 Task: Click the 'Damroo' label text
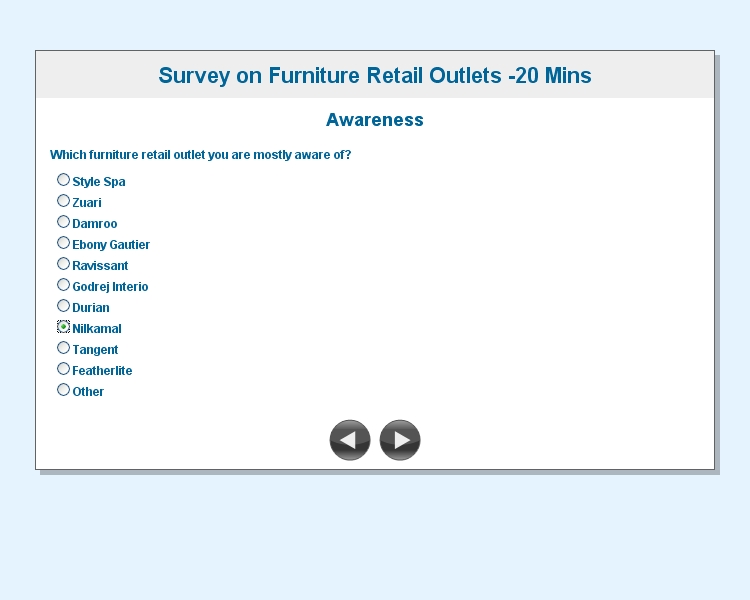(x=95, y=224)
